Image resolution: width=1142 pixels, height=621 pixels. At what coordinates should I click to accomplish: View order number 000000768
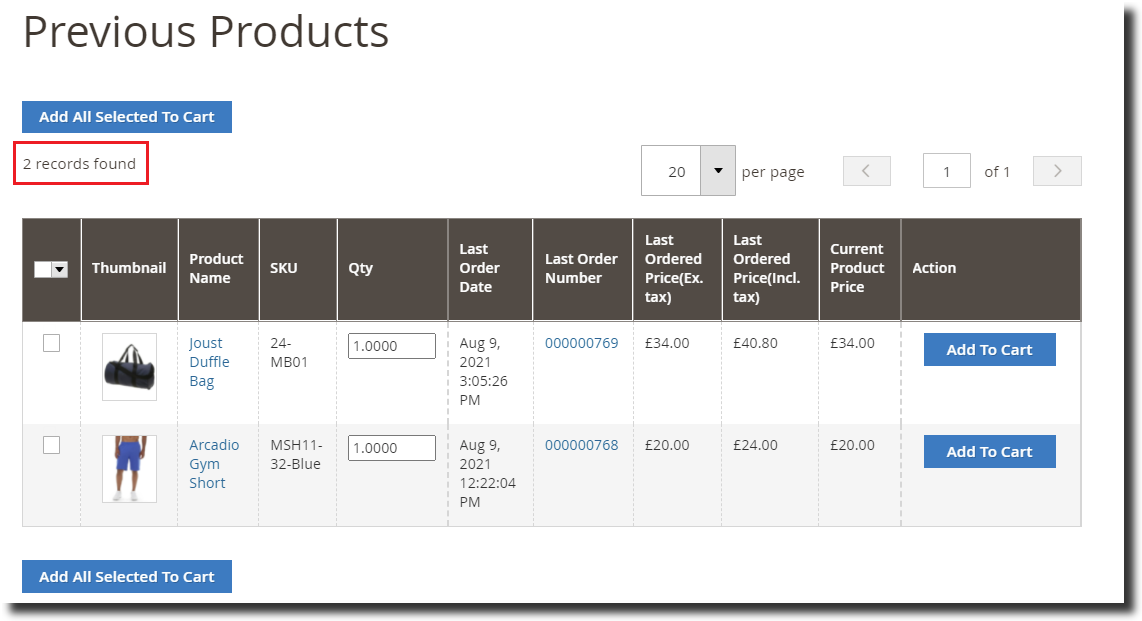(582, 445)
